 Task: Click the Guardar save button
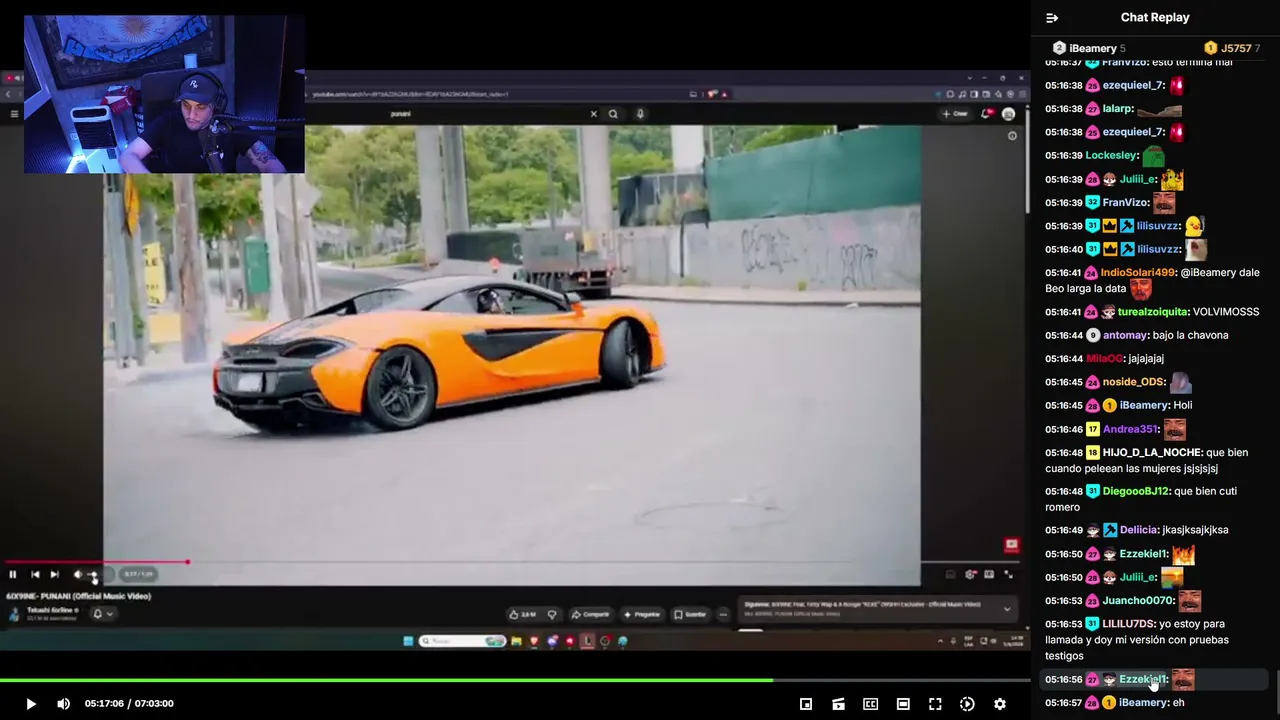(690, 614)
